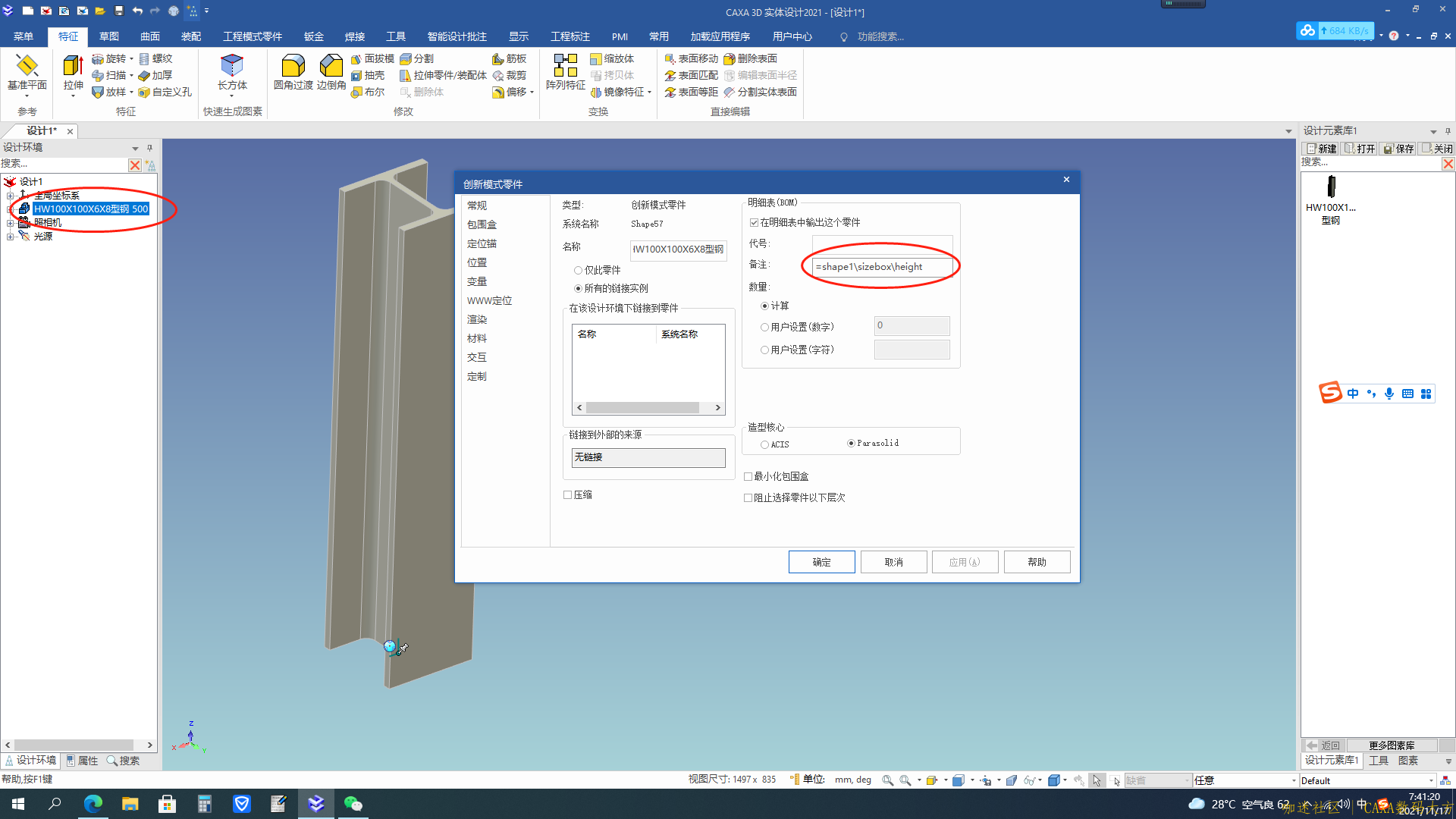Screen dimensions: 1456x819
Task: Select the 所有的链接实例 radio option
Action: [578, 288]
